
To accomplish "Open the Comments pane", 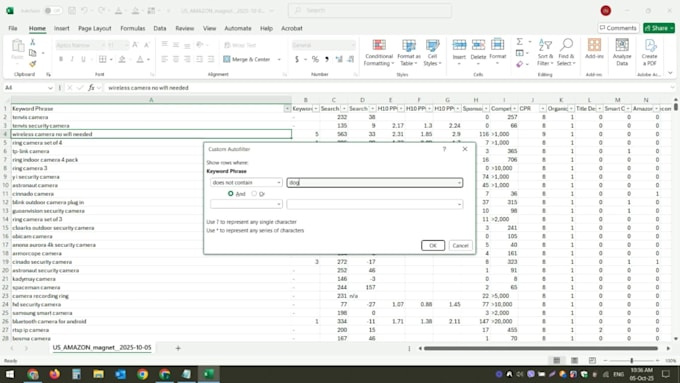I will [618, 28].
